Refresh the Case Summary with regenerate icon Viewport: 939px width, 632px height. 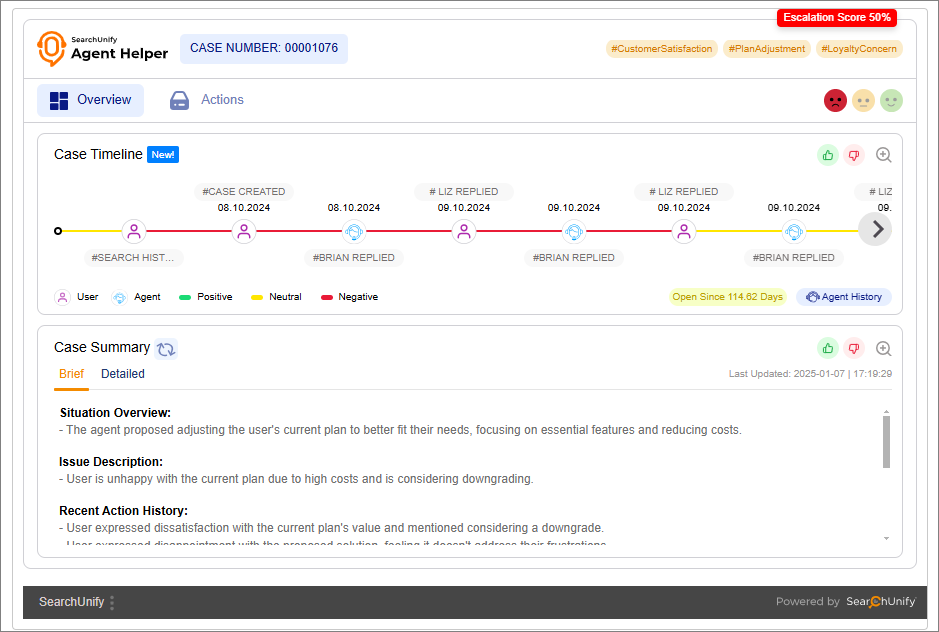[166, 348]
